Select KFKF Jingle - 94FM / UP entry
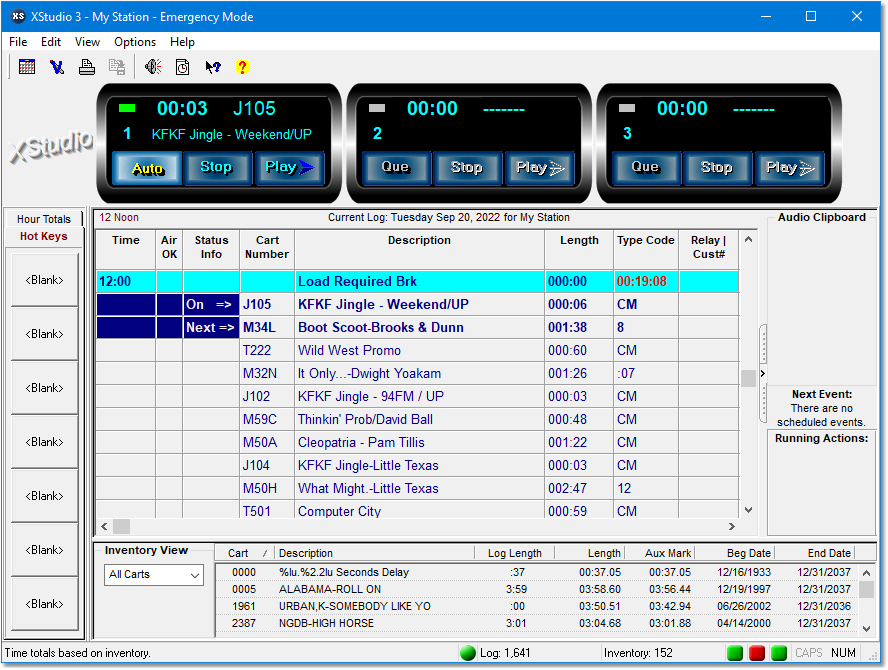The height and width of the screenshot is (670, 888). click(x=417, y=396)
